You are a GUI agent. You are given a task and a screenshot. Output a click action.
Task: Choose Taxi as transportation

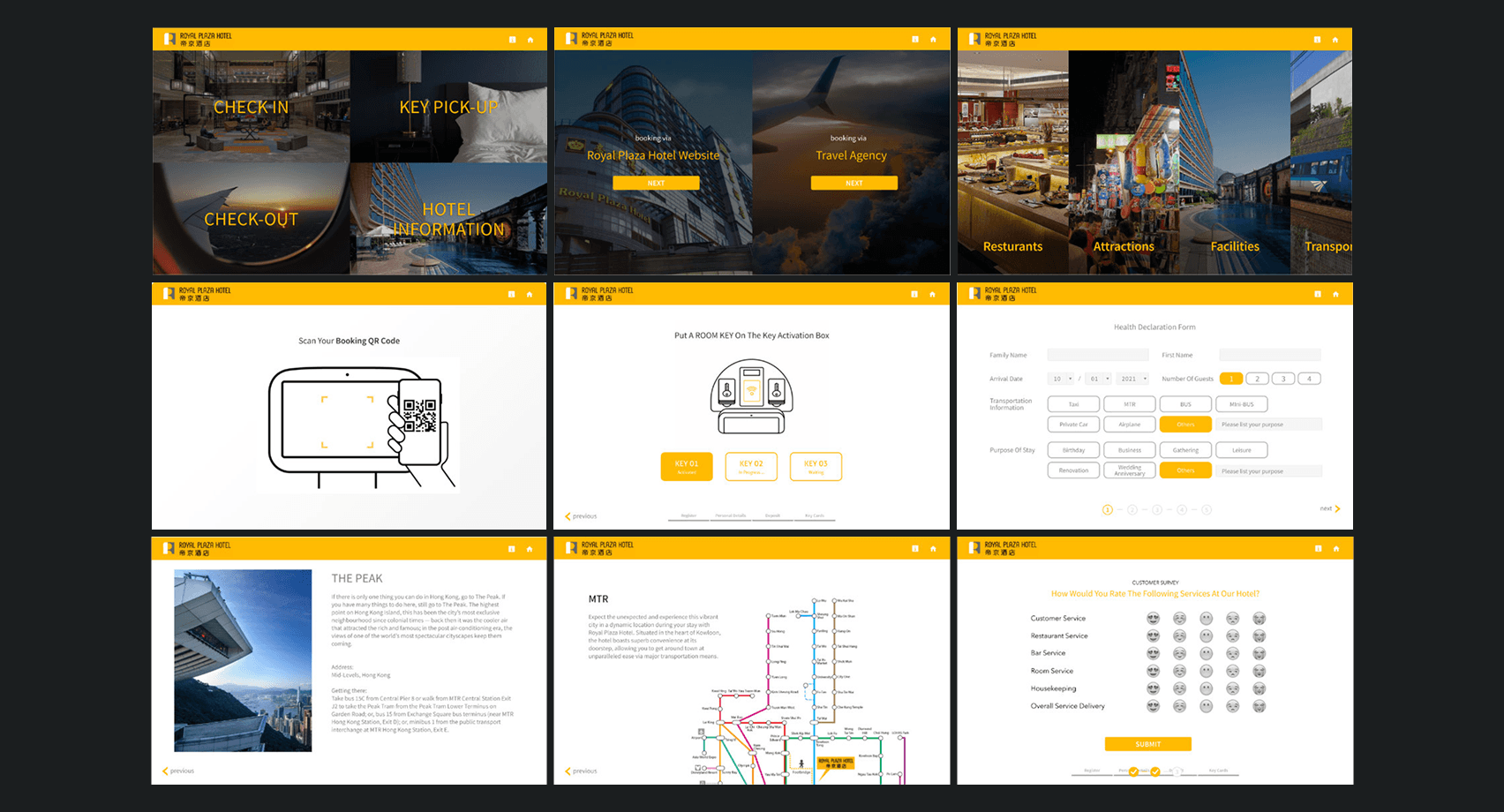(x=1073, y=404)
